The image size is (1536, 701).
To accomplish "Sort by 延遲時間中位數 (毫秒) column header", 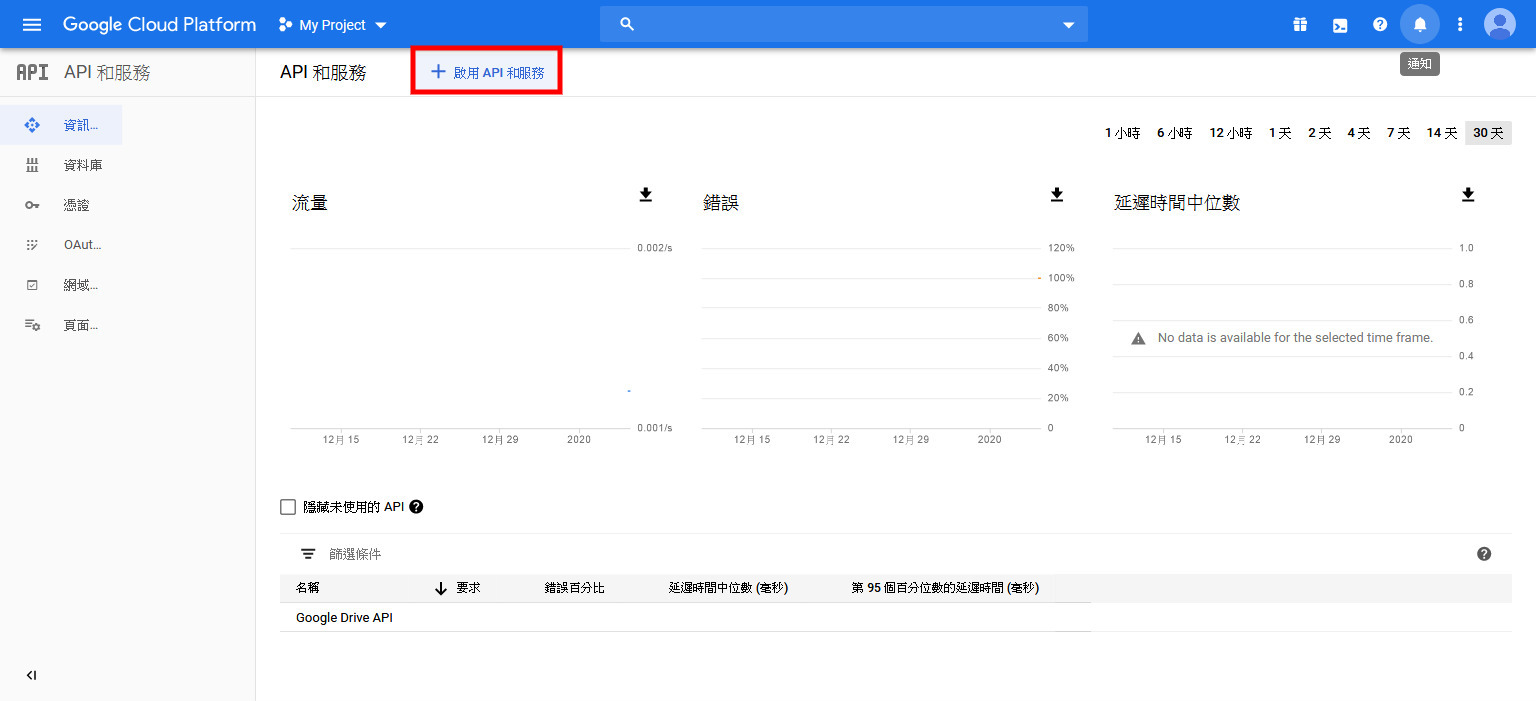I will coord(728,588).
